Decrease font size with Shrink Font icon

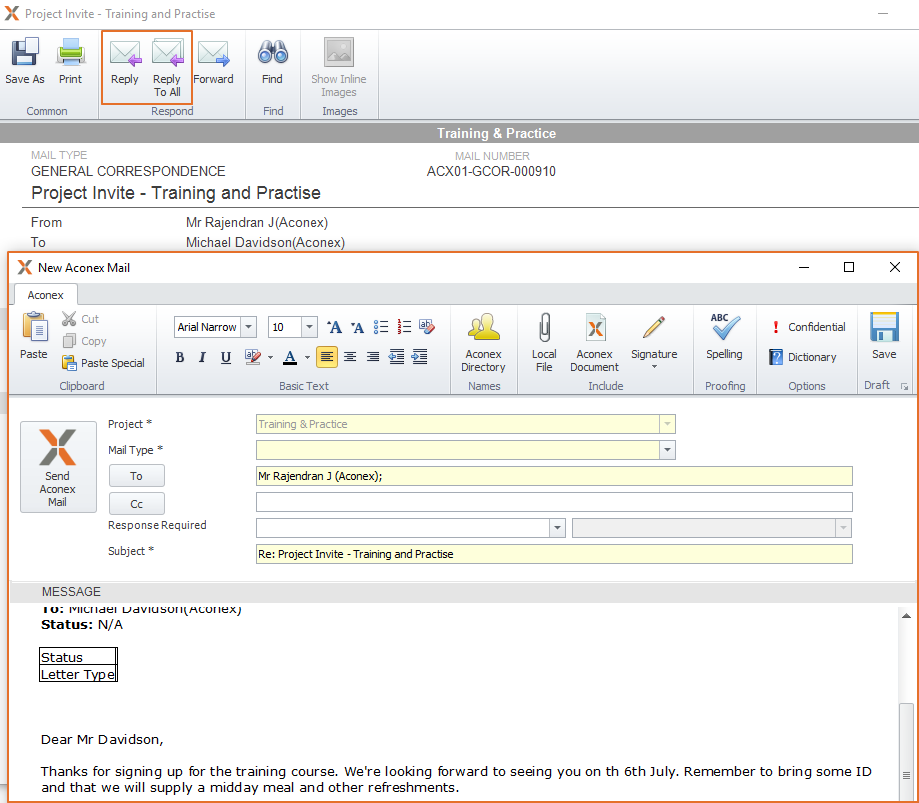point(357,327)
